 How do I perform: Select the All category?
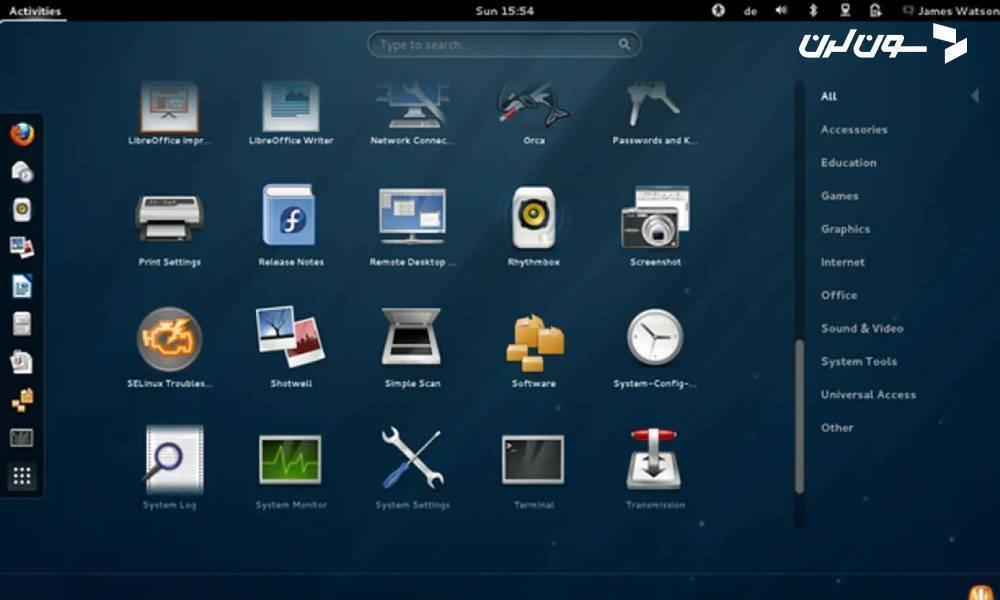pyautogui.click(x=828, y=96)
